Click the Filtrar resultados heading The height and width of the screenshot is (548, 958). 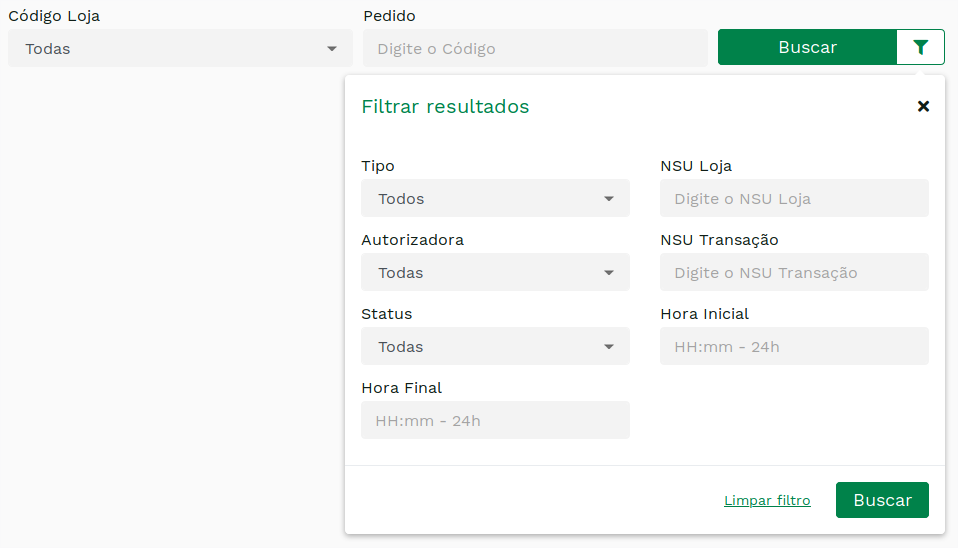445,106
